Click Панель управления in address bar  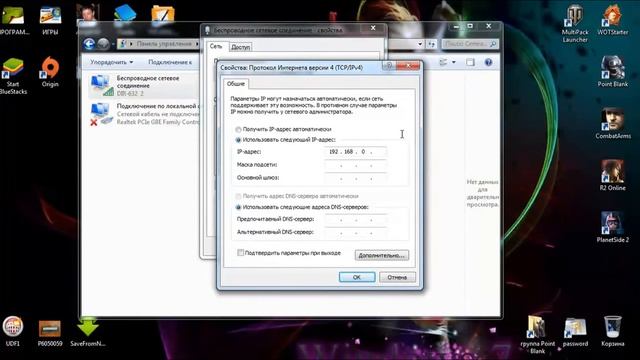[x=164, y=44]
